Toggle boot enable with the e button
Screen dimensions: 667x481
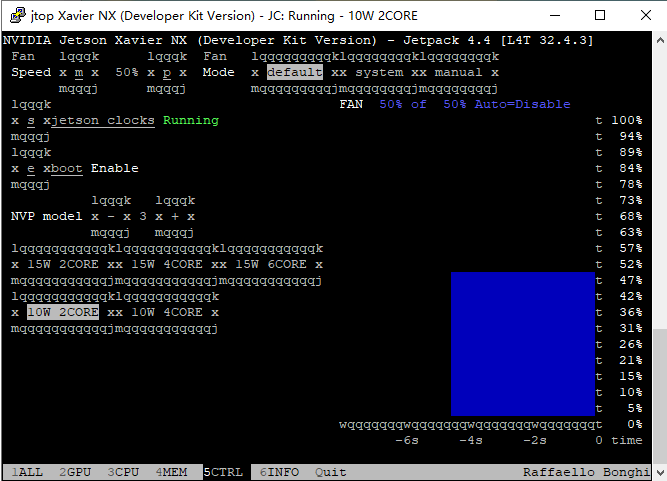pos(31,169)
